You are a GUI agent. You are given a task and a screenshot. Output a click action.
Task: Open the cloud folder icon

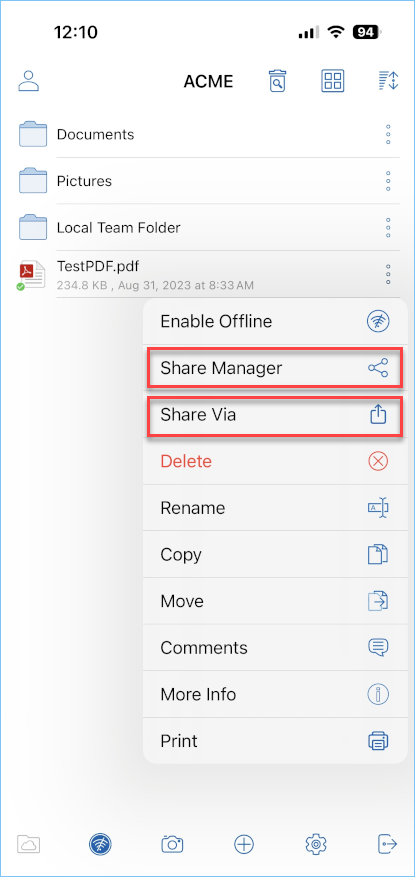click(x=28, y=843)
